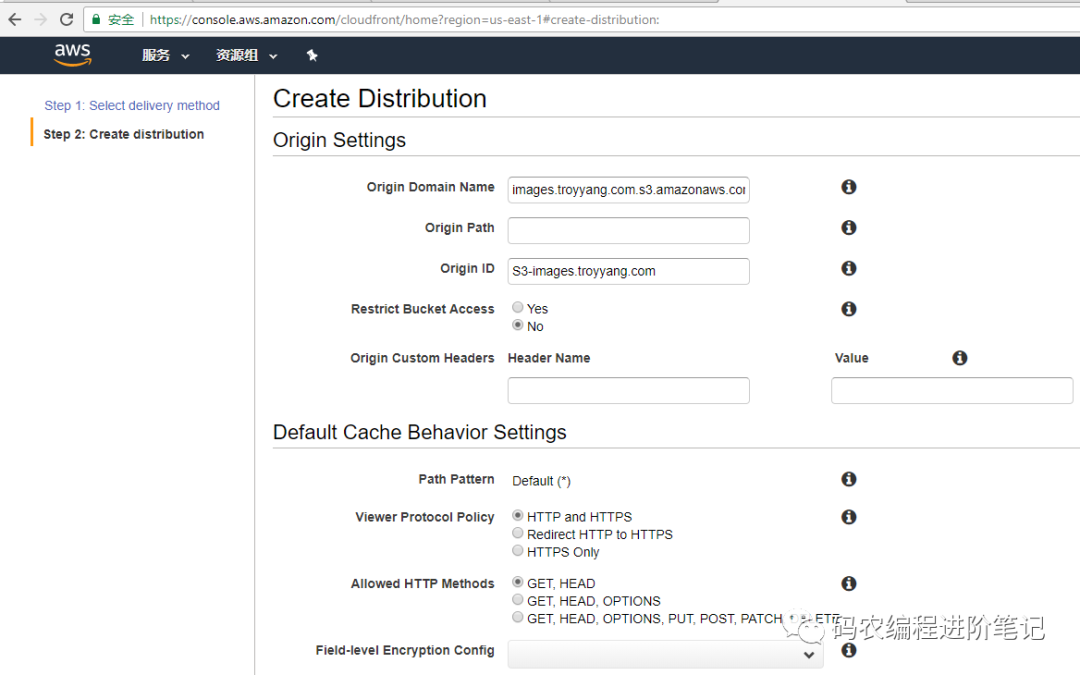Open Field-level Encryption Config dropdown

pos(665,655)
